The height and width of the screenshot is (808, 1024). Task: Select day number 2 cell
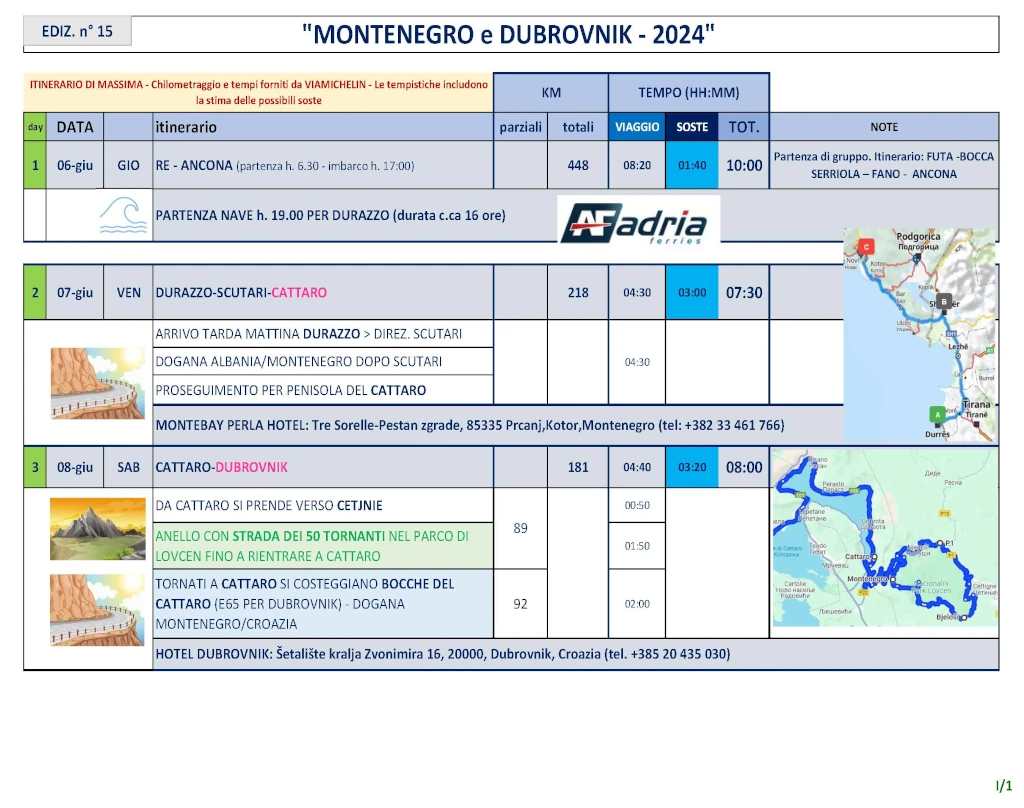pyautogui.click(x=35, y=293)
